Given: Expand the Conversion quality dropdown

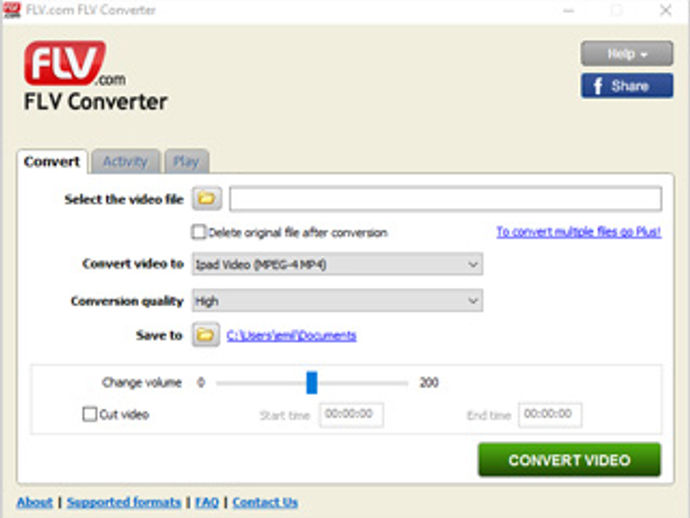Looking at the screenshot, I should (x=337, y=301).
